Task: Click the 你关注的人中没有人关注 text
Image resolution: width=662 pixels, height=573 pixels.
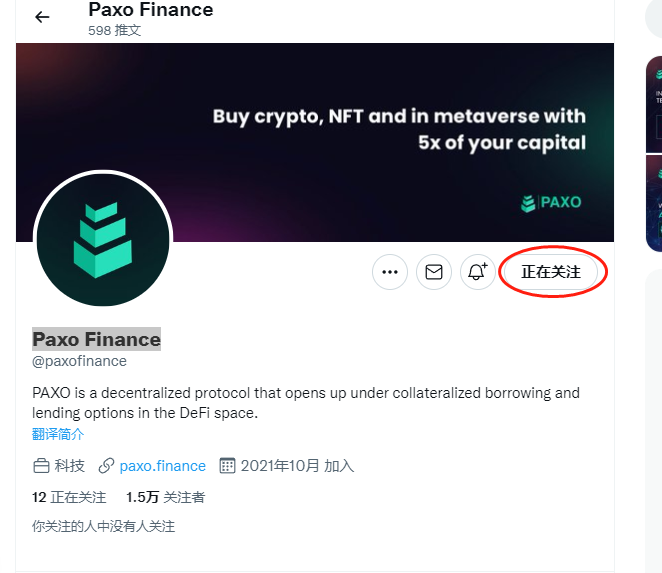Action: click(x=104, y=526)
